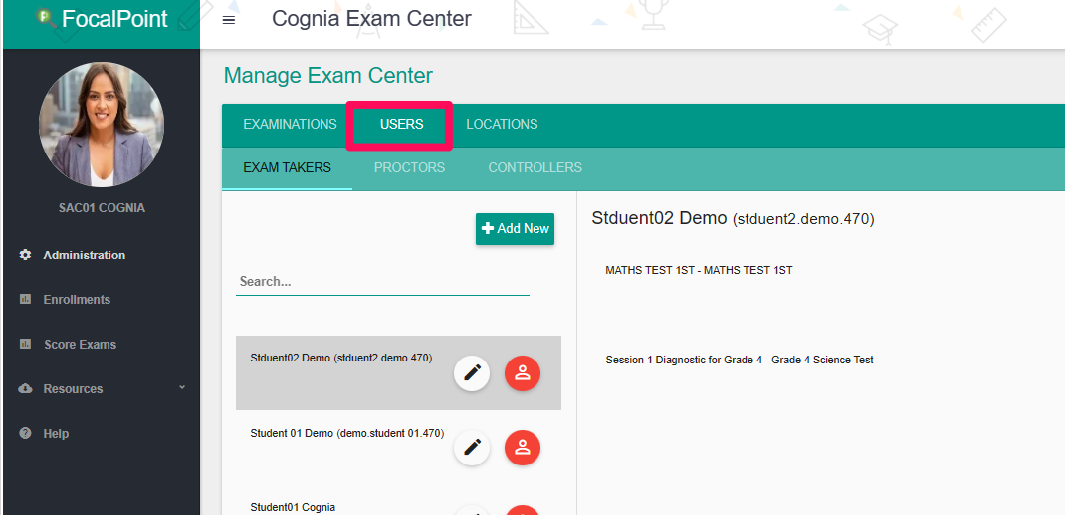Switch to the Proctors sub-tab
This screenshot has height=515, width=1065.
click(410, 167)
